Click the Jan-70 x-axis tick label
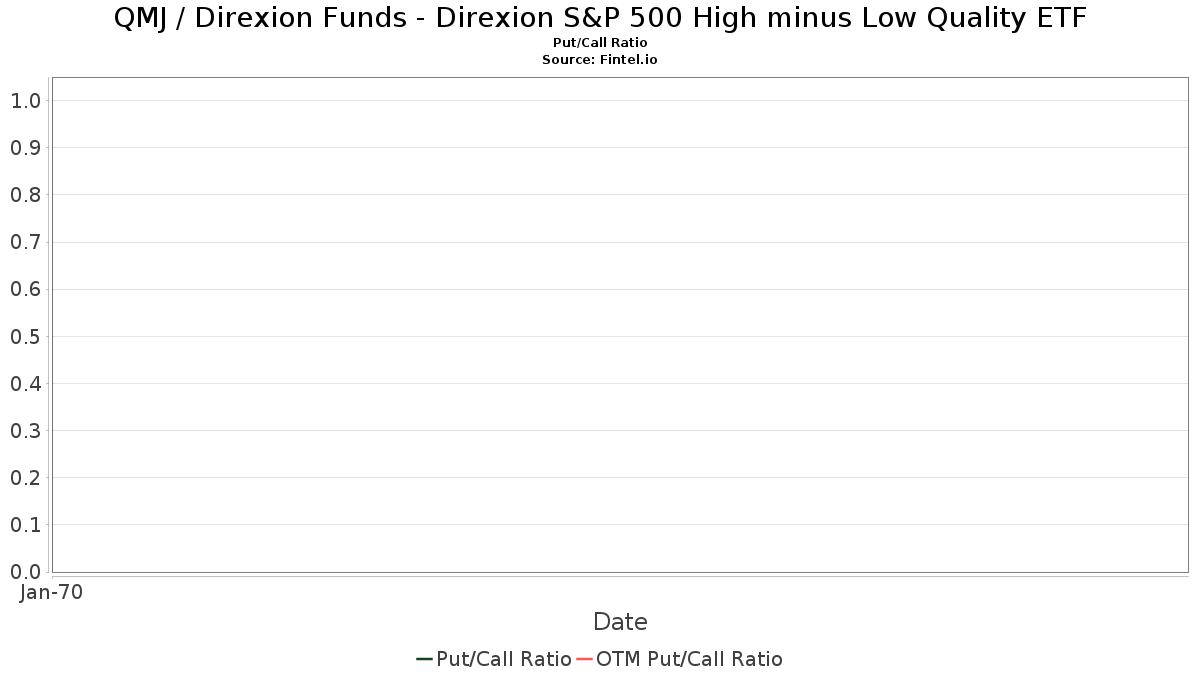 coord(51,592)
